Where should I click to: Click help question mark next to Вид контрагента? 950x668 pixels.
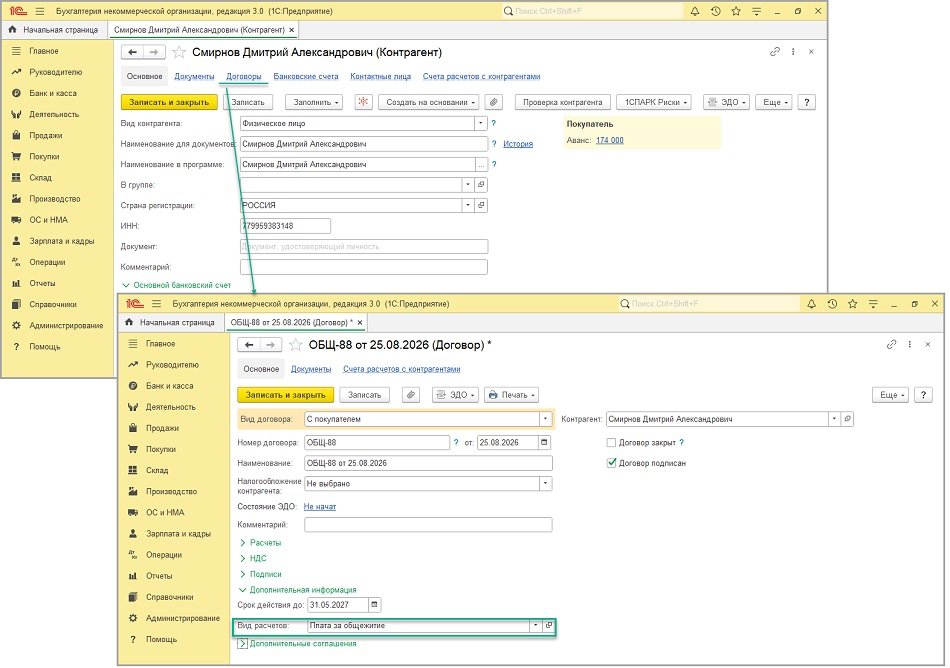point(494,123)
